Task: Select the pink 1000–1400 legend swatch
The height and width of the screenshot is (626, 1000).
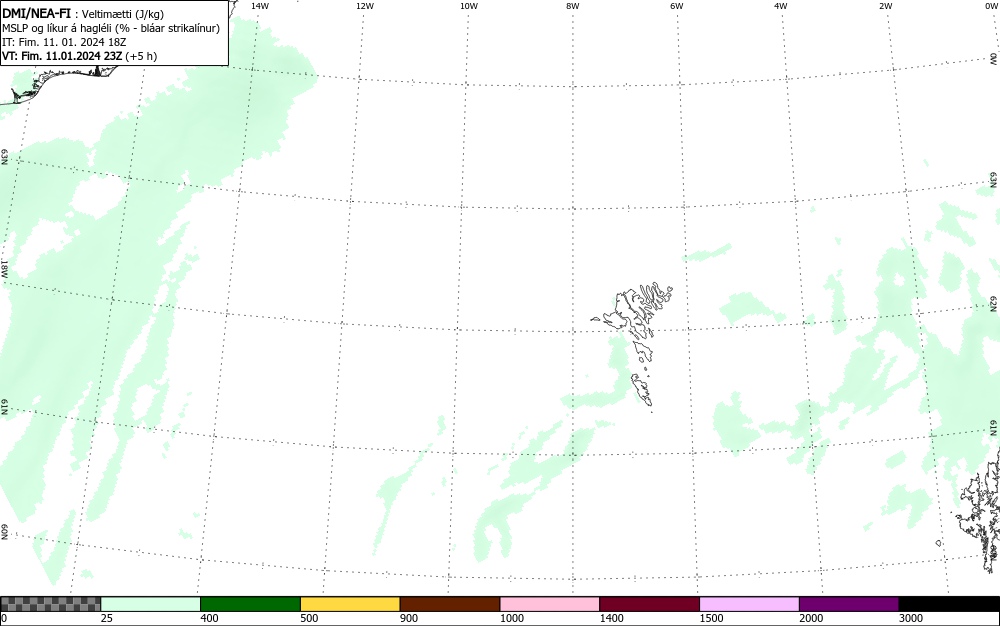Action: [x=550, y=604]
